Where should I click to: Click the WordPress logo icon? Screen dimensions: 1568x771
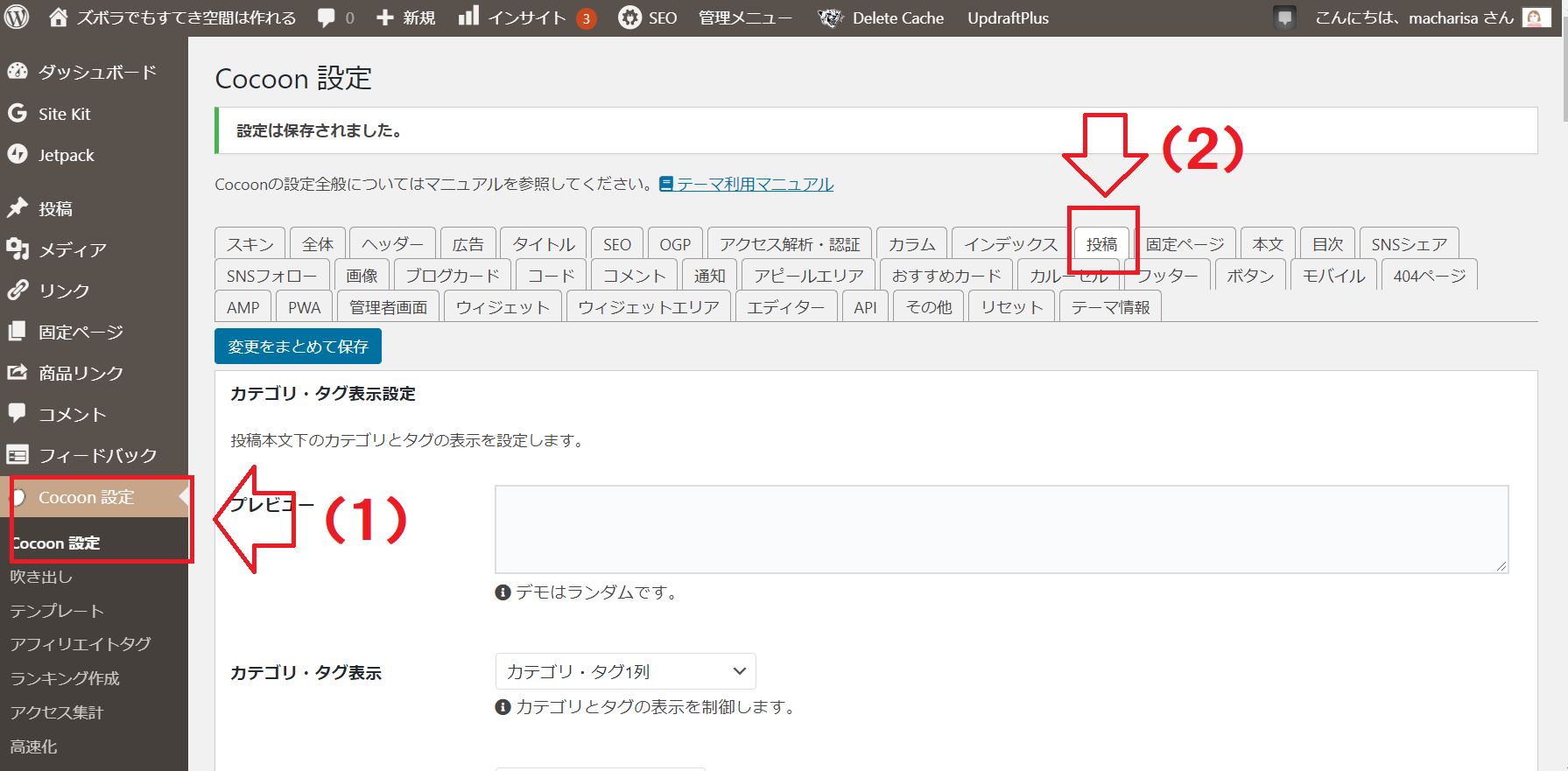click(x=17, y=18)
